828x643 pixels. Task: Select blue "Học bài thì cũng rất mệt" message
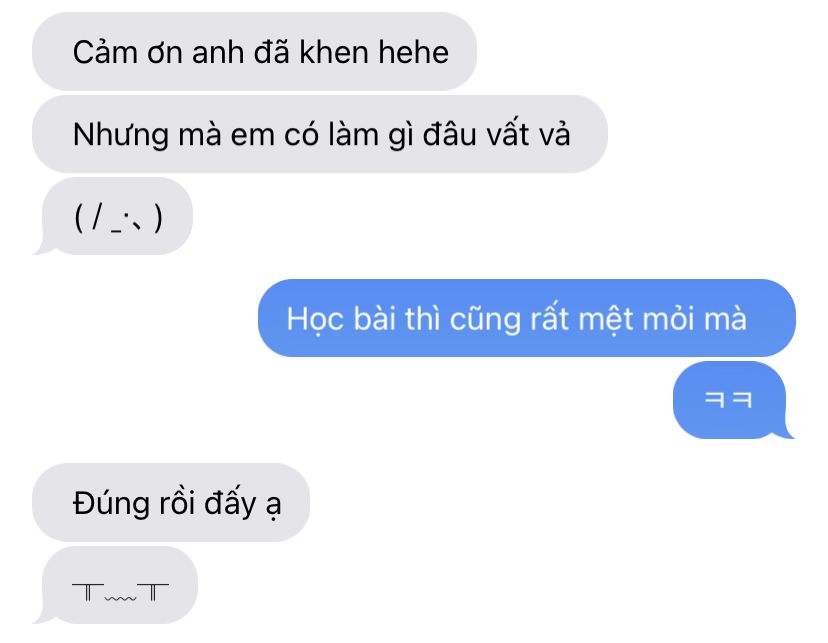point(526,318)
